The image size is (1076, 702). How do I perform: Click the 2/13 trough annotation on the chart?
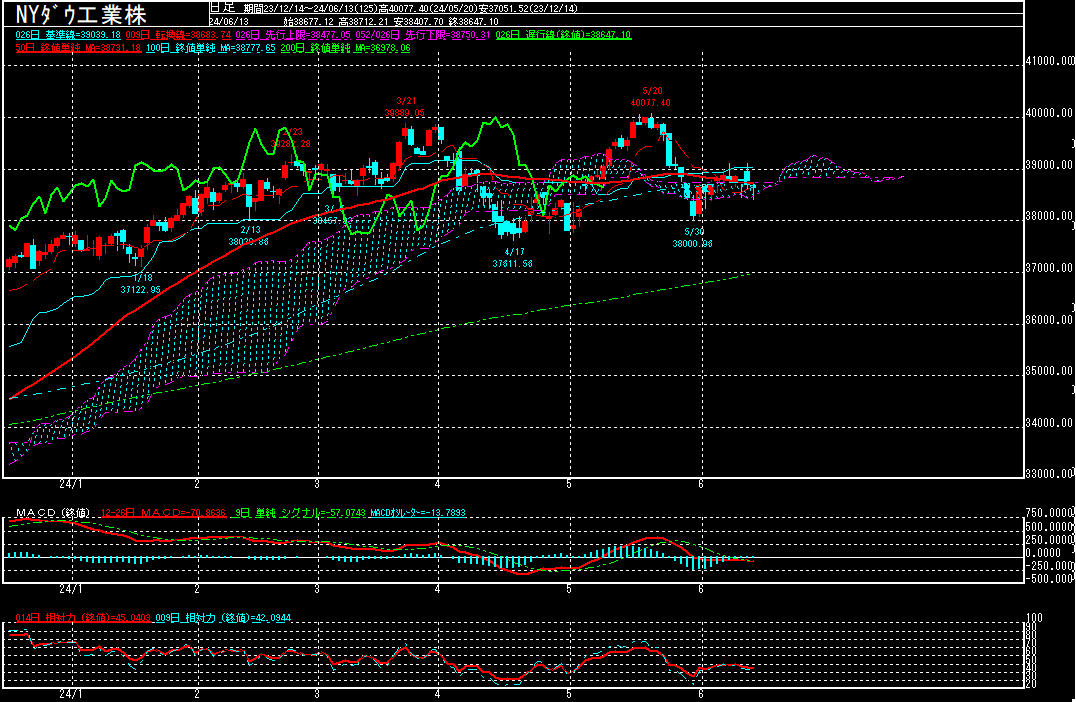point(249,236)
